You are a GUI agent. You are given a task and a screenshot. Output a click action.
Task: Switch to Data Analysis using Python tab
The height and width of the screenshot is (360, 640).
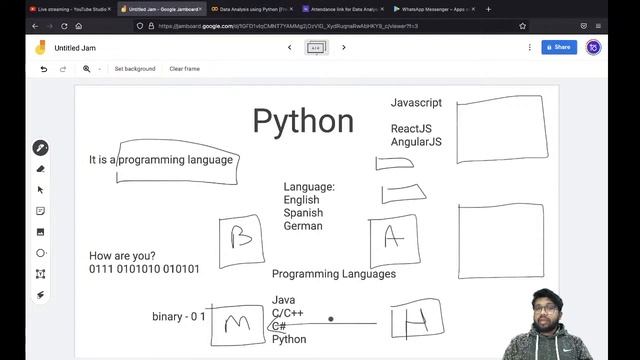(249, 9)
